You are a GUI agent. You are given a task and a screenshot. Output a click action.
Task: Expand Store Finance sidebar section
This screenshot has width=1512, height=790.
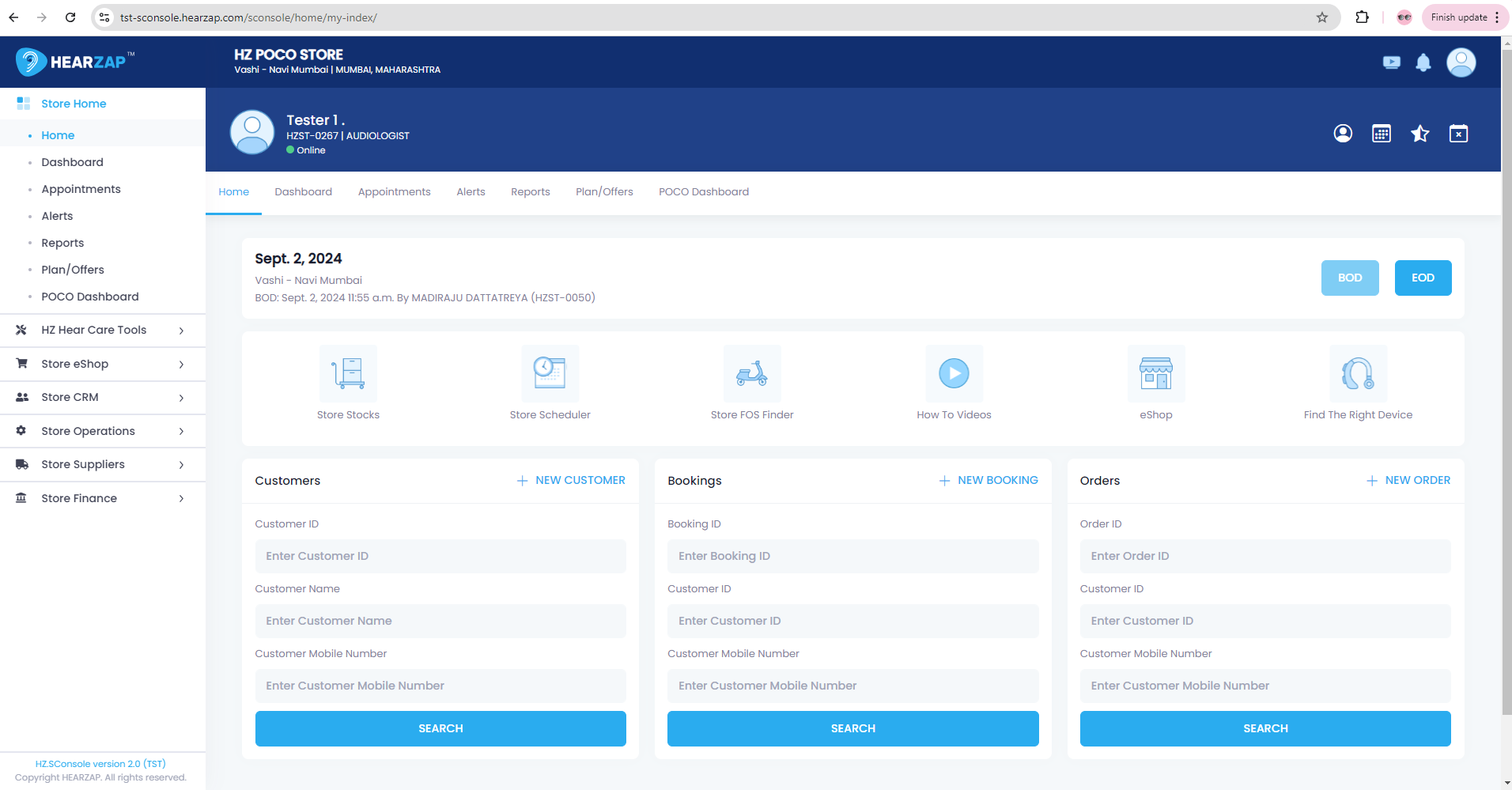tap(103, 498)
